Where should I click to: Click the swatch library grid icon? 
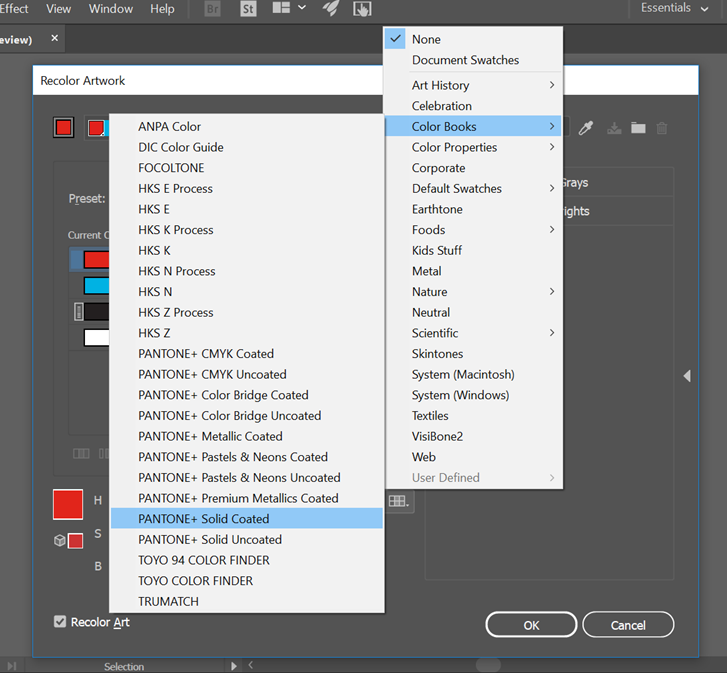click(399, 502)
